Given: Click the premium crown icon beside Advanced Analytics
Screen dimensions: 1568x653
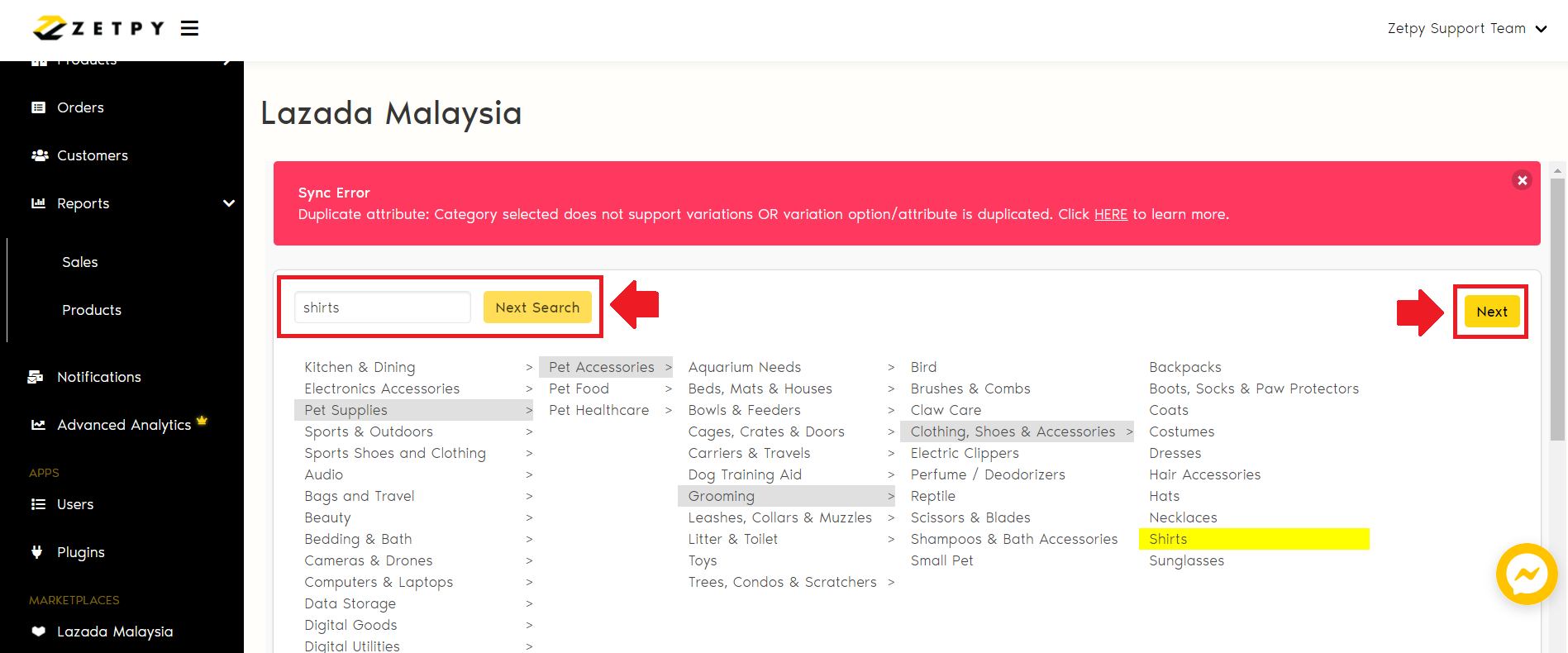Looking at the screenshot, I should (202, 420).
